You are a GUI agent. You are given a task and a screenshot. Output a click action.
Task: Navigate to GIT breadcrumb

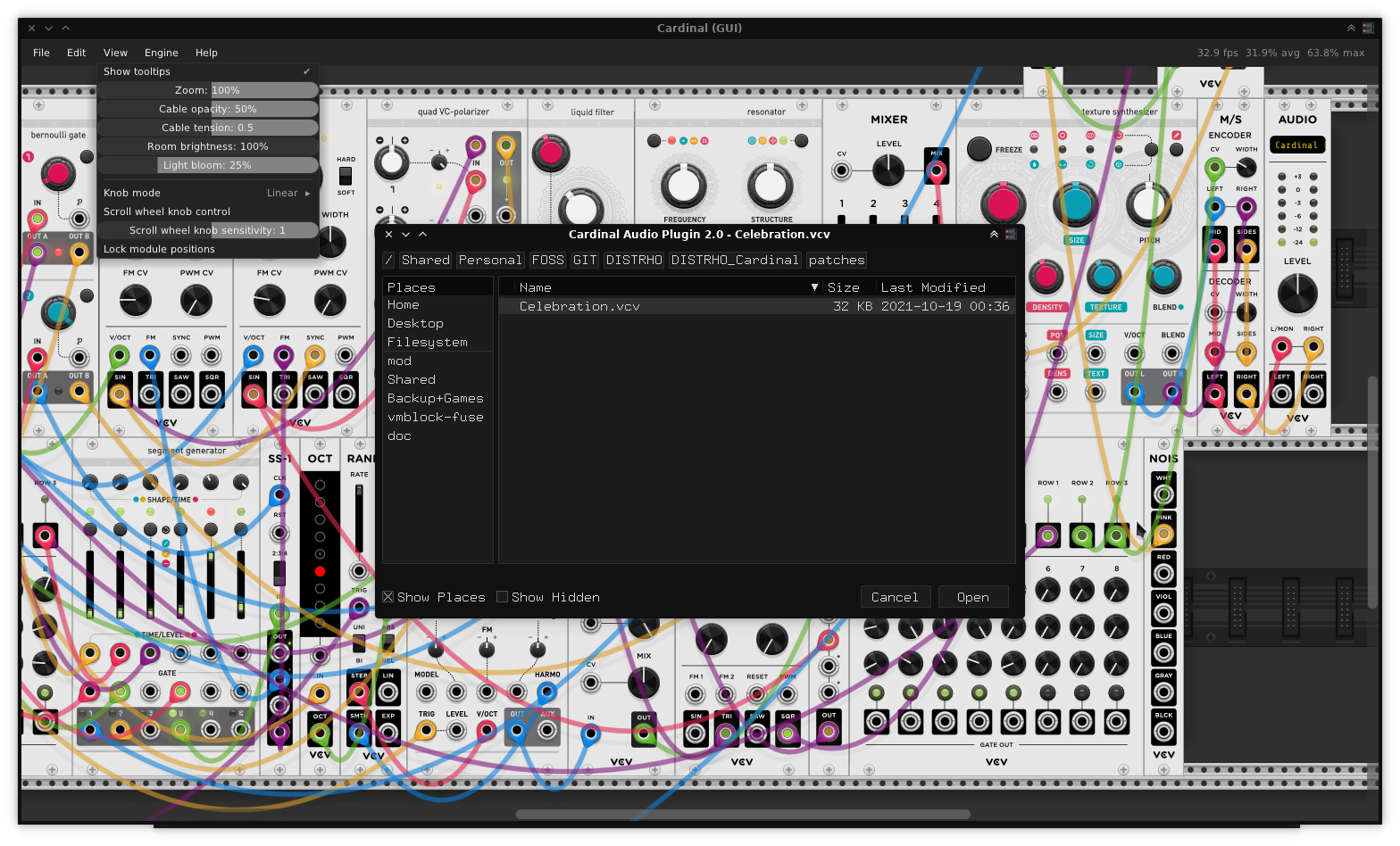click(585, 260)
